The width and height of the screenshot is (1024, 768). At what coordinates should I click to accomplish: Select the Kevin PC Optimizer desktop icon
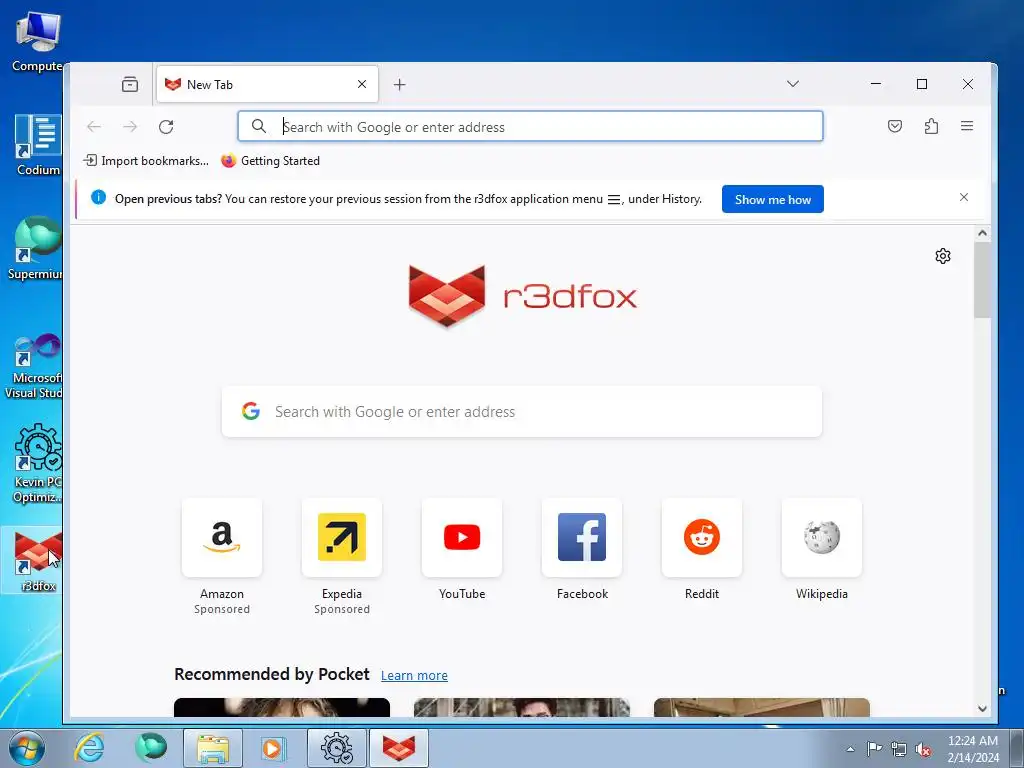pyautogui.click(x=36, y=463)
